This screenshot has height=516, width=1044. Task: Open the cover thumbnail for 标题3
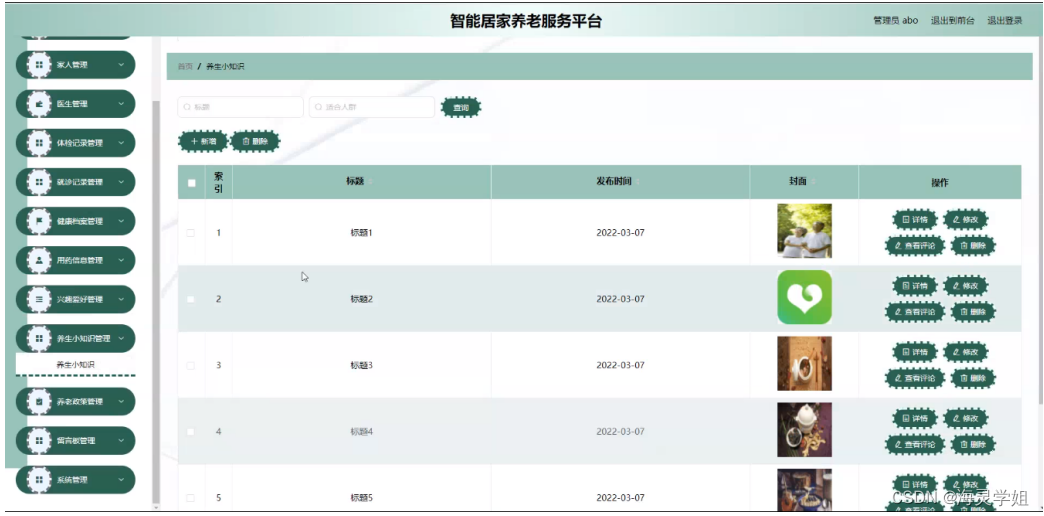804,364
